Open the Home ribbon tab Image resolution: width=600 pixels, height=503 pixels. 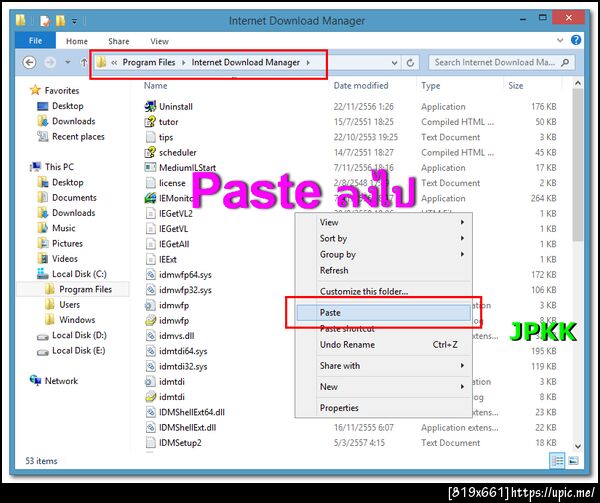tap(77, 41)
